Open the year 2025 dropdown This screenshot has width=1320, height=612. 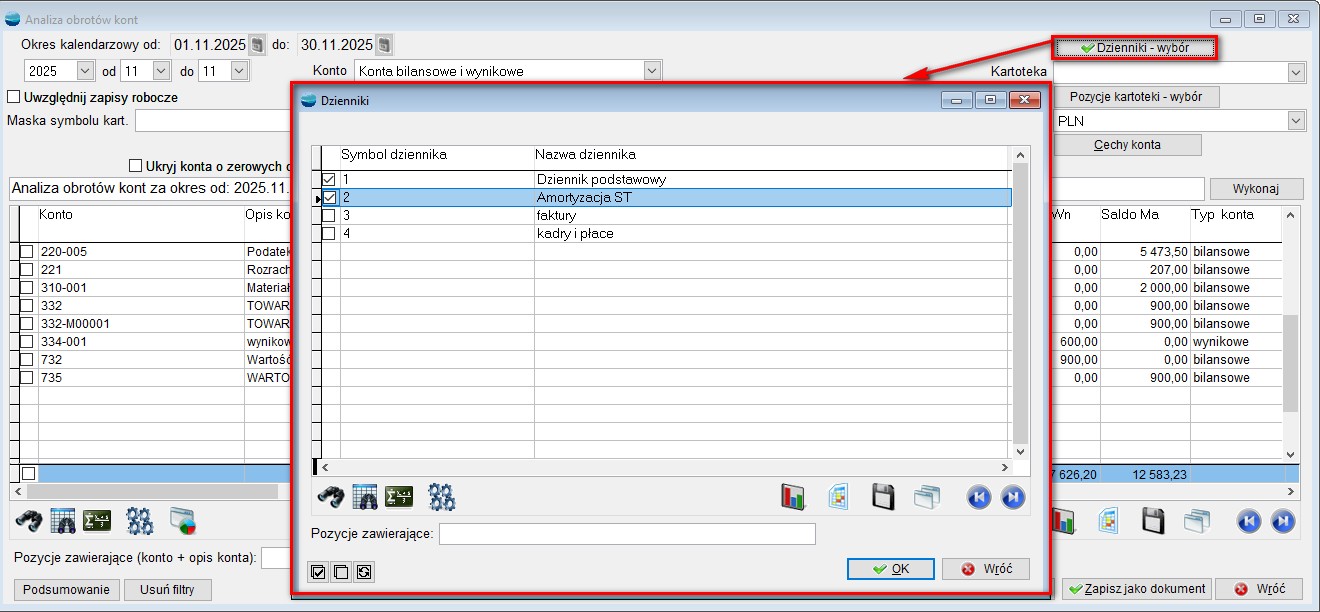pyautogui.click(x=84, y=71)
